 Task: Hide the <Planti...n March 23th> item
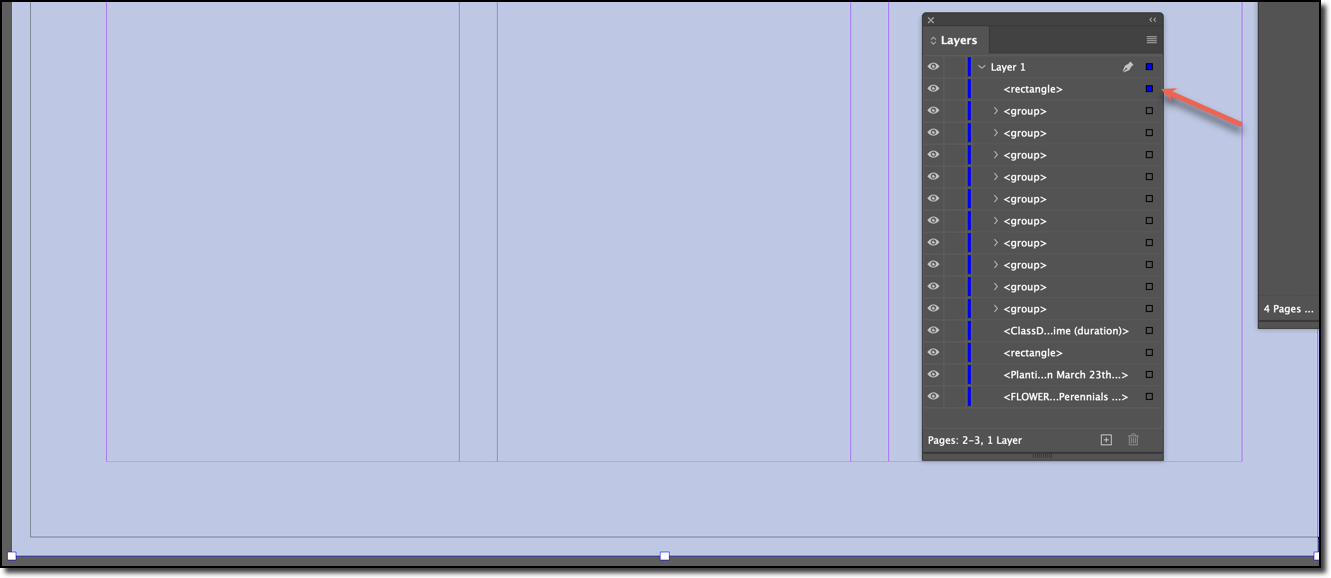click(933, 374)
